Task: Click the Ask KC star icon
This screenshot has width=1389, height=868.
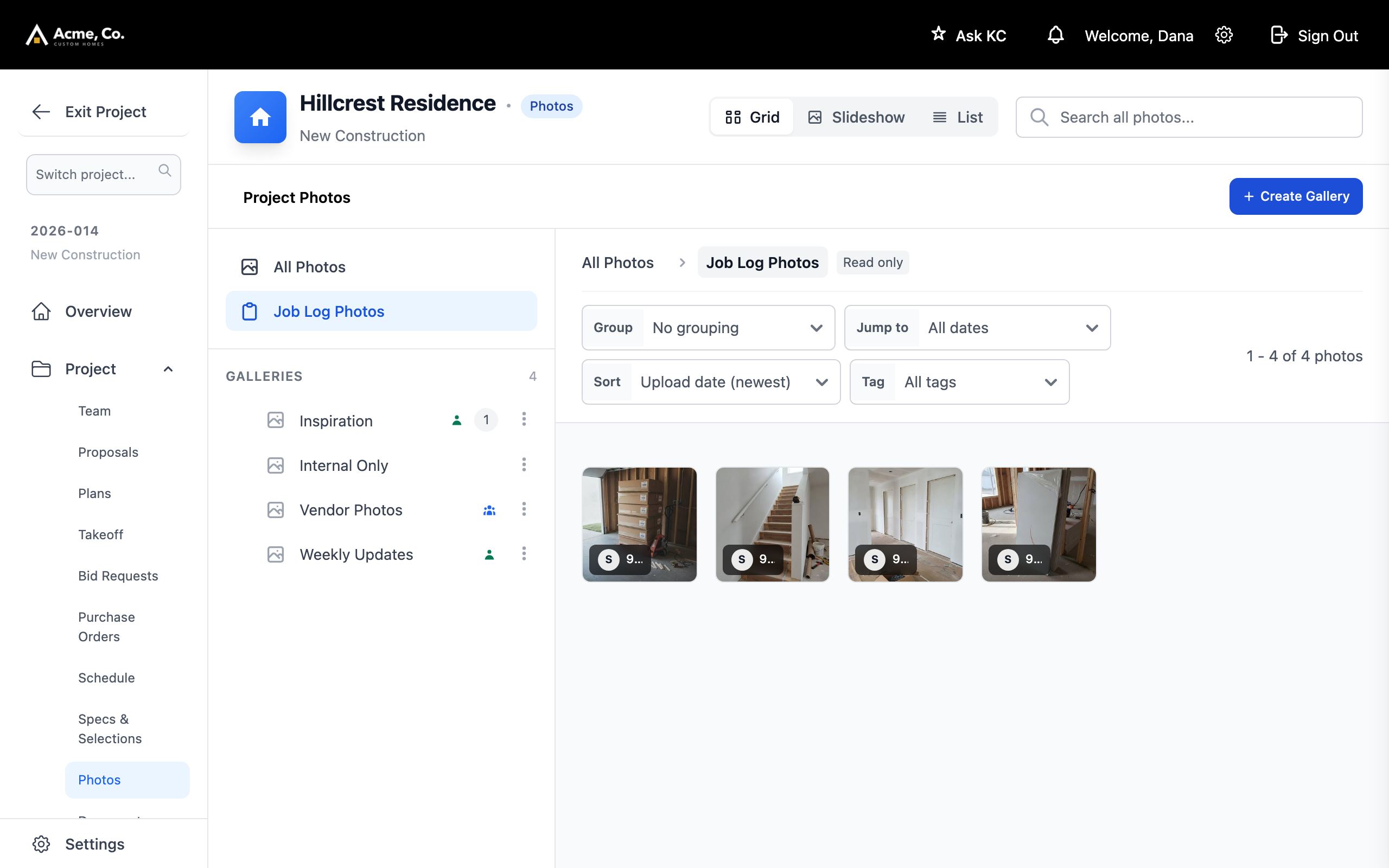Action: pos(939,34)
